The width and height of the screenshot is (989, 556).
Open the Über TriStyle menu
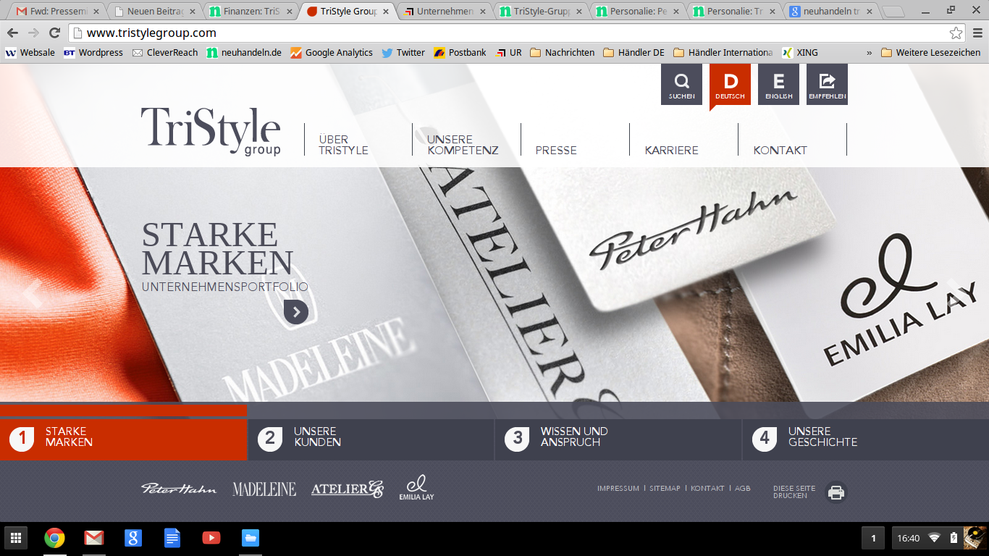pos(343,144)
